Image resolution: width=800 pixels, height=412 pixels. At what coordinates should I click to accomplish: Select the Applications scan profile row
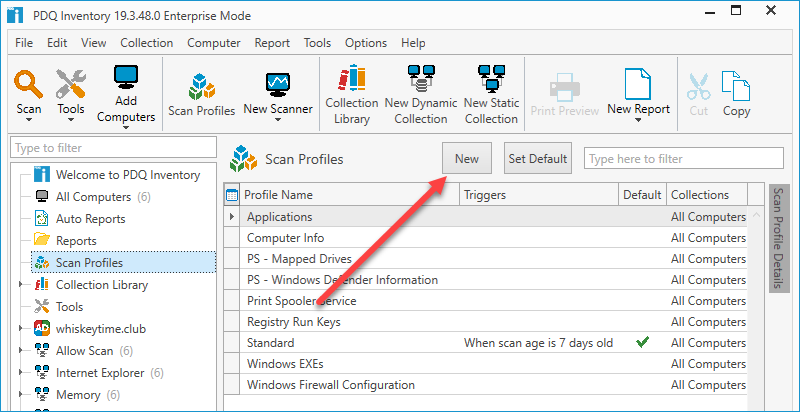coord(486,217)
